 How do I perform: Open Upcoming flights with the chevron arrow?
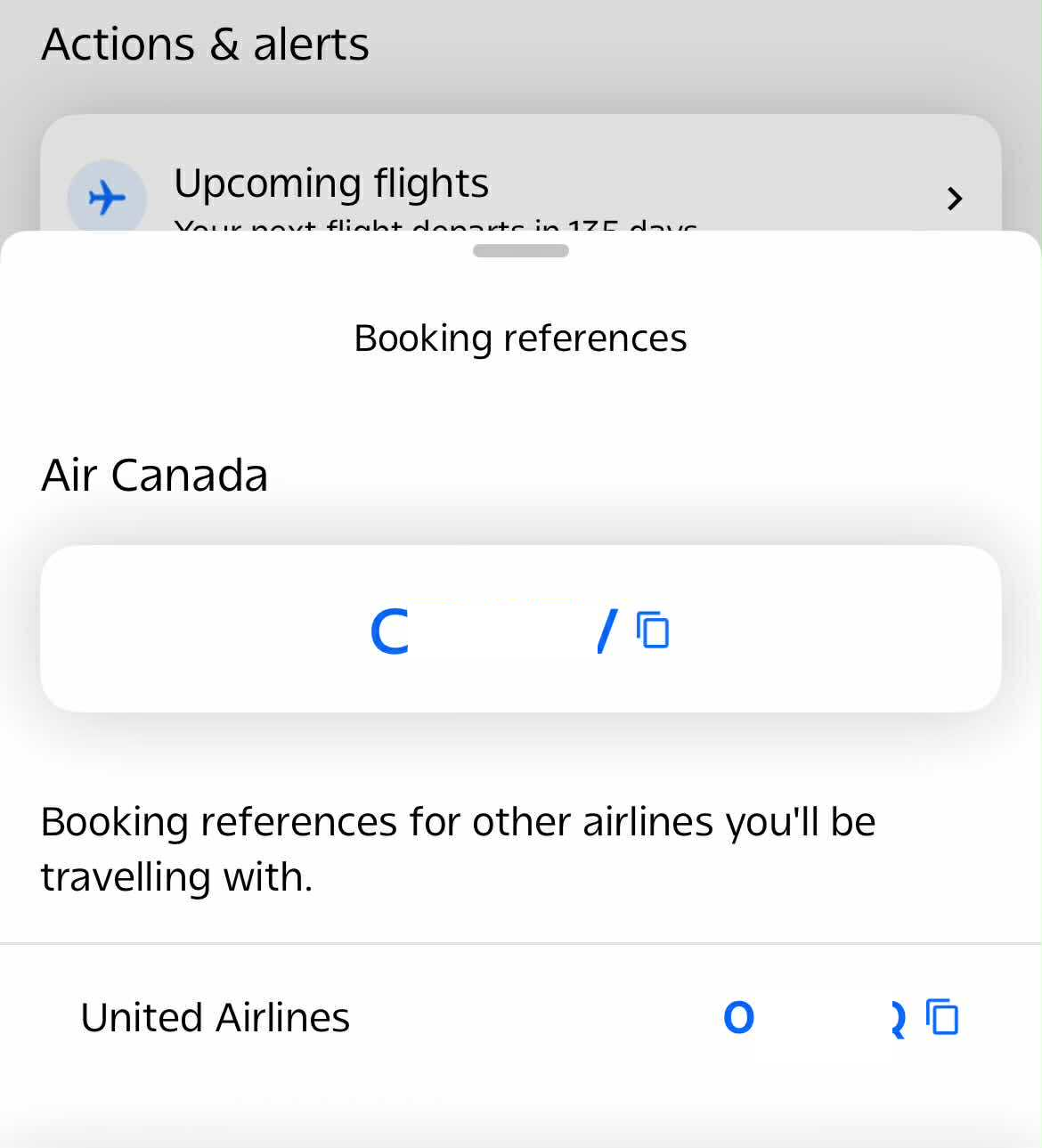pyautogui.click(x=955, y=198)
